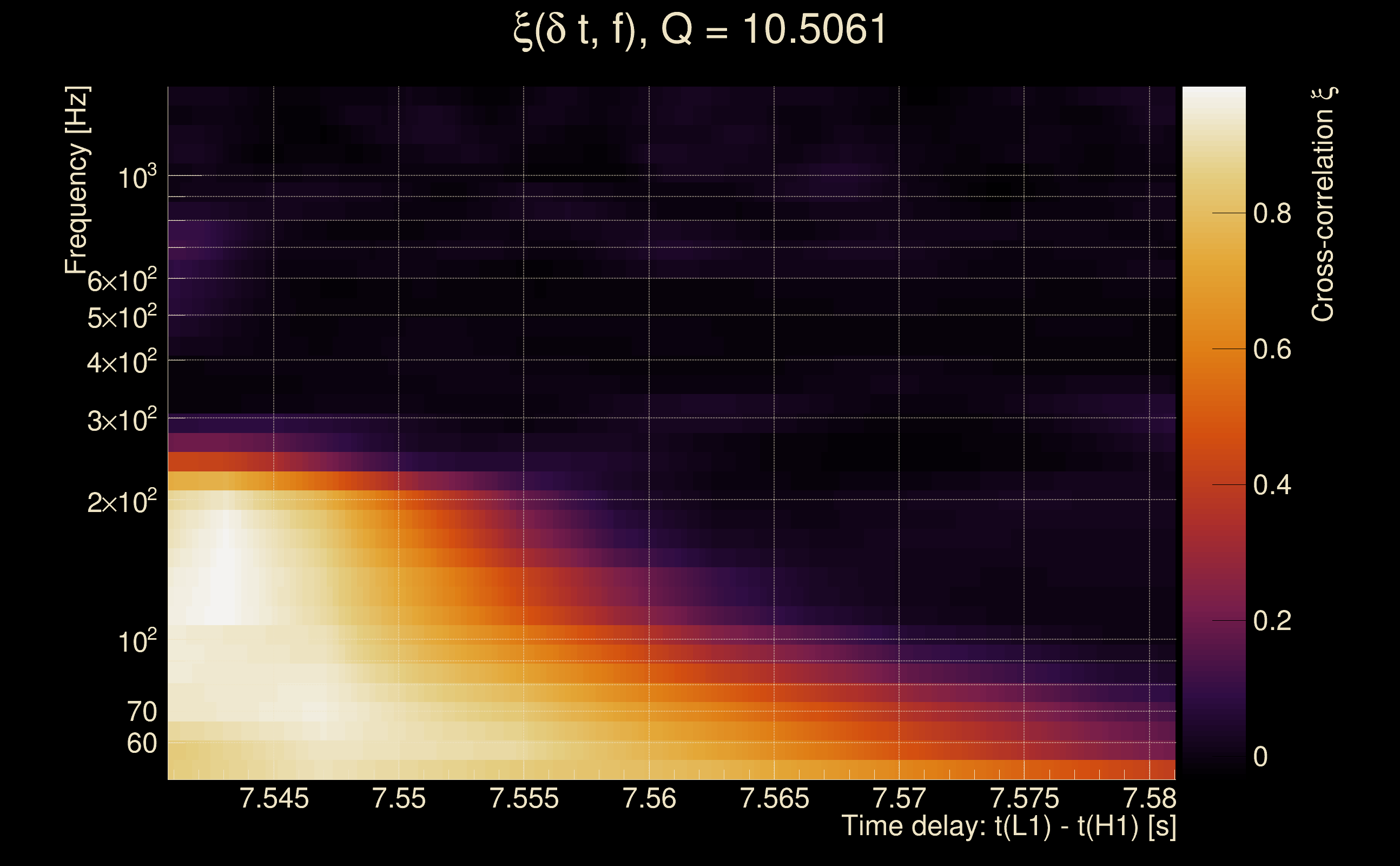The image size is (1400, 866).
Task: Click the 7.55 time delay axis label
Action: click(x=399, y=798)
